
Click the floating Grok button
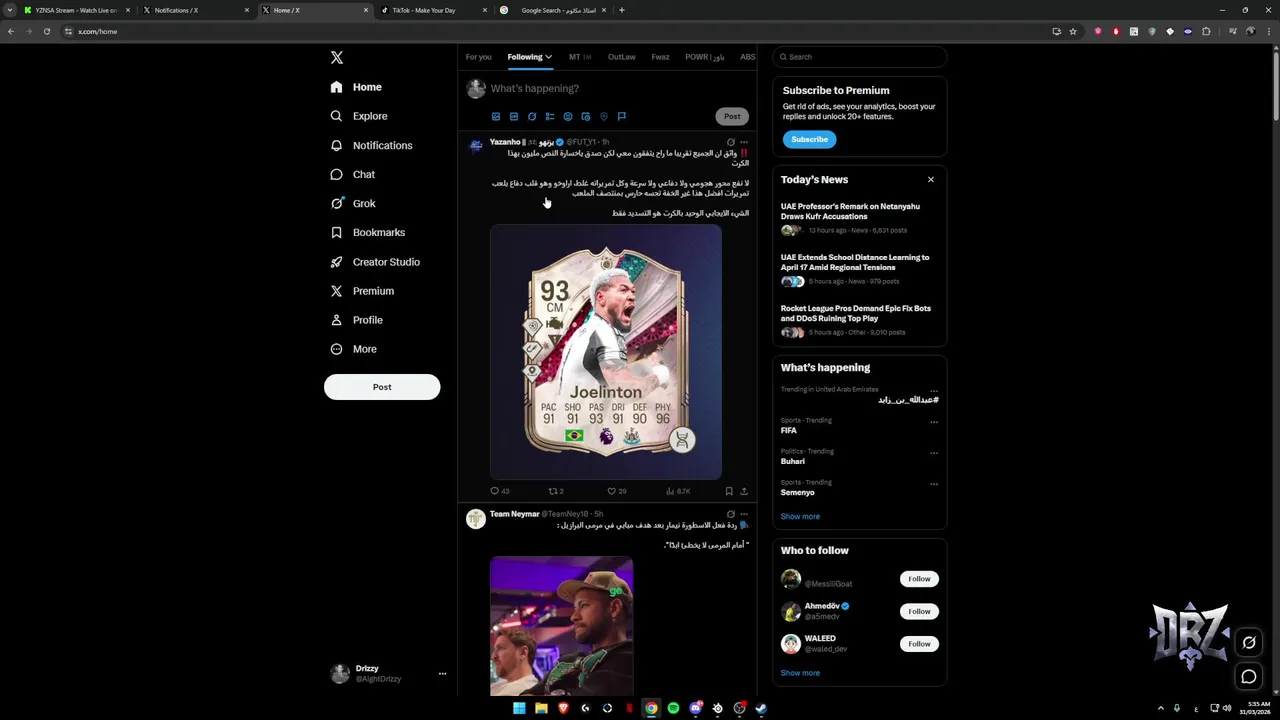(1249, 643)
